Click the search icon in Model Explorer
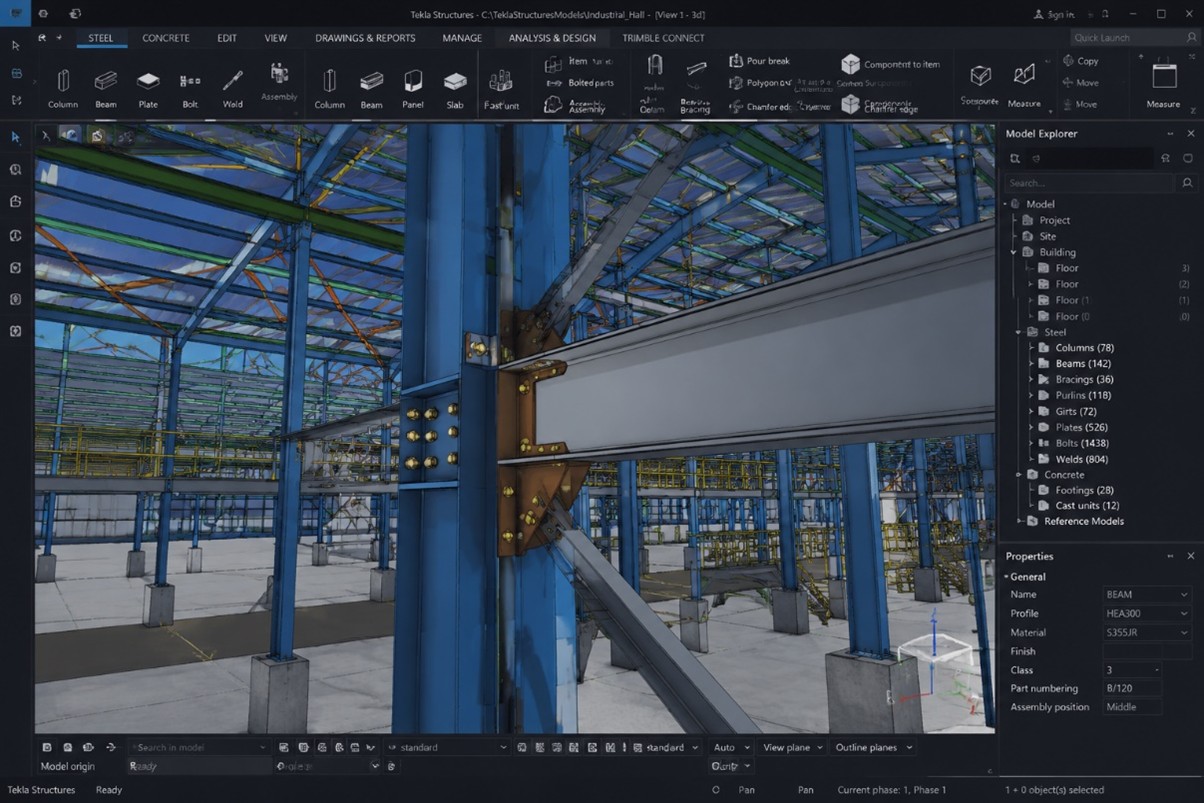This screenshot has height=803, width=1204. 1187,183
